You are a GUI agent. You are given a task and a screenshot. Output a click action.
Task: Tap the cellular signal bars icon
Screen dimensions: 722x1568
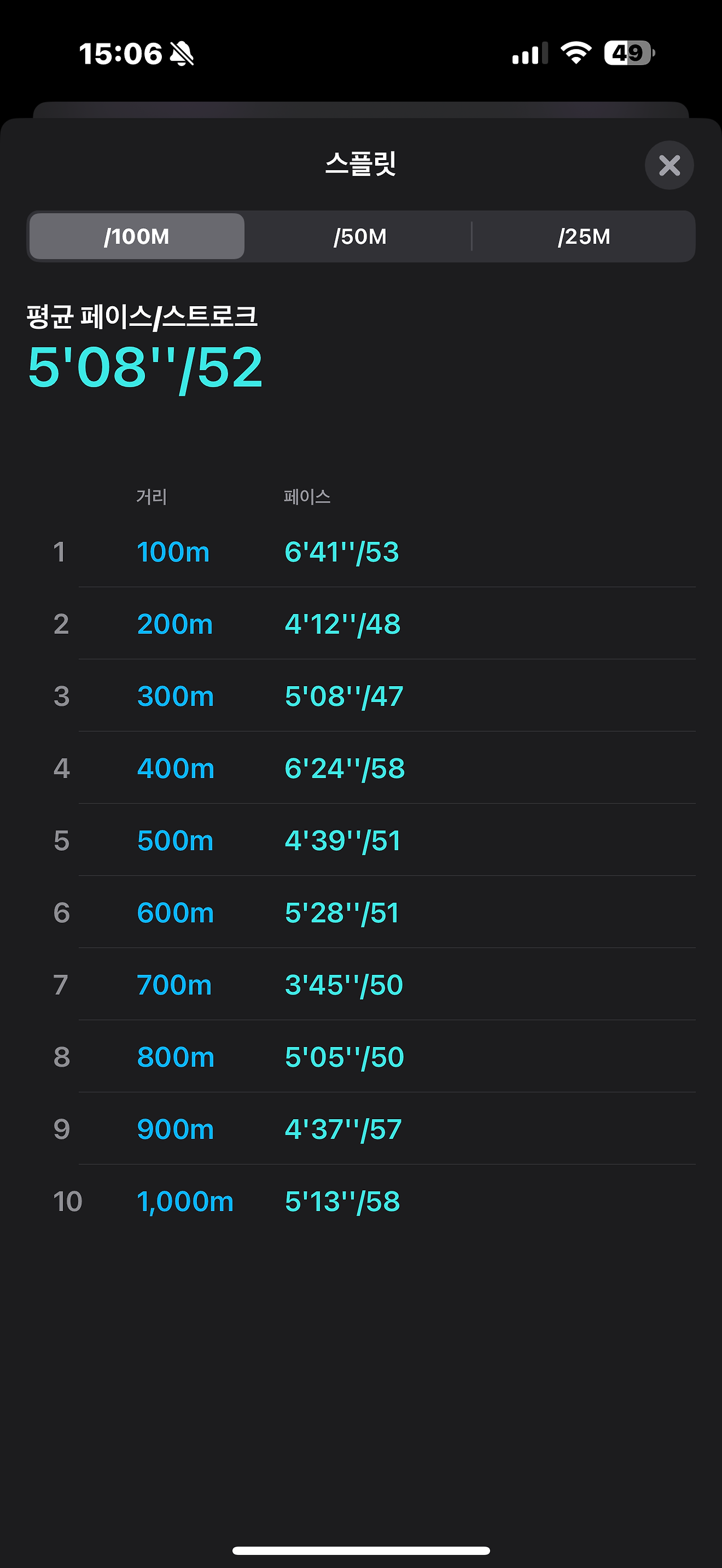pos(529,54)
